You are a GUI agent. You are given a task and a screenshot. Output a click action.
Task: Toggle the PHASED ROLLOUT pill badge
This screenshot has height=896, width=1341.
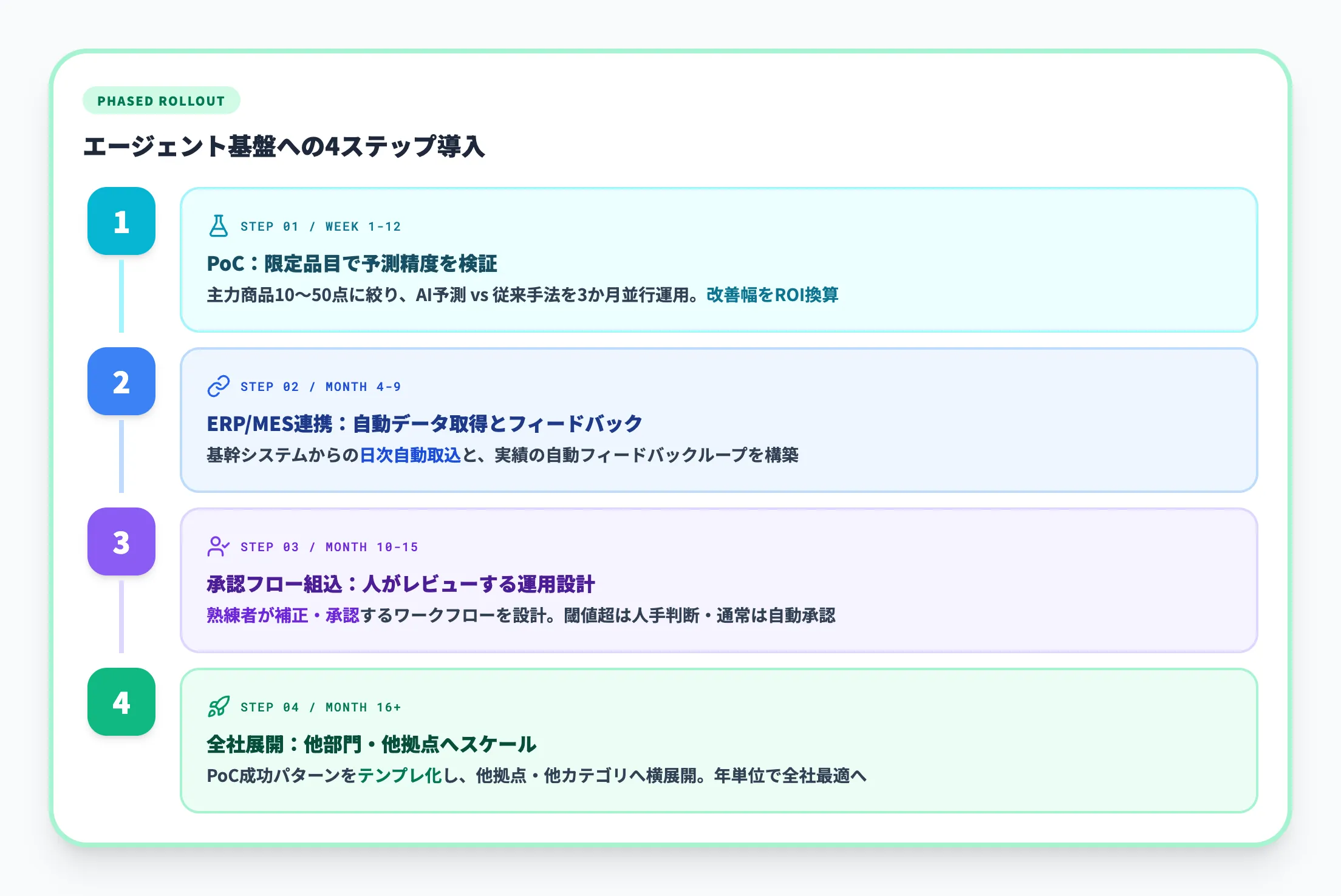(x=161, y=101)
